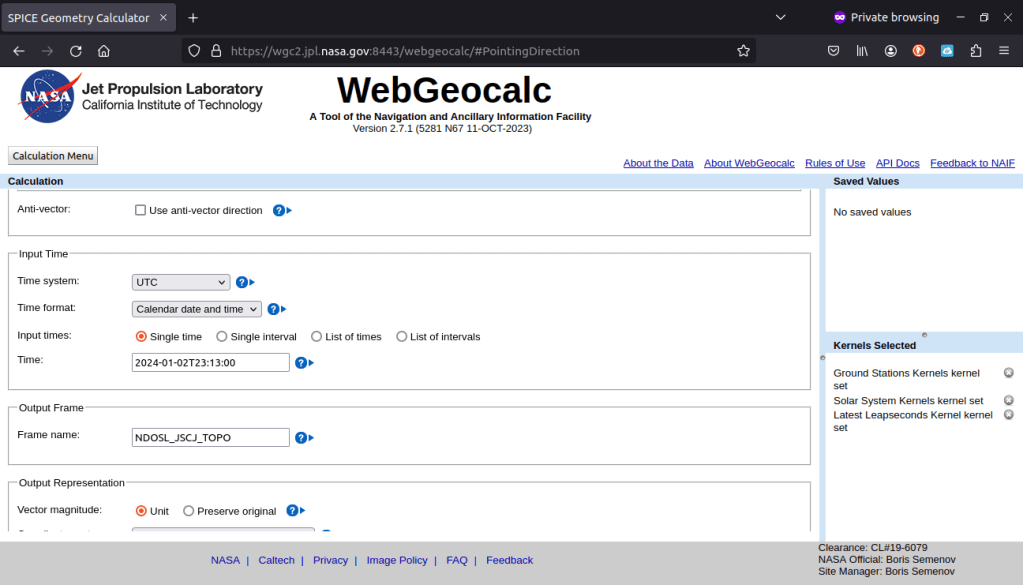Bookmark this page with star icon
This screenshot has height=585, width=1023.
(x=743, y=50)
